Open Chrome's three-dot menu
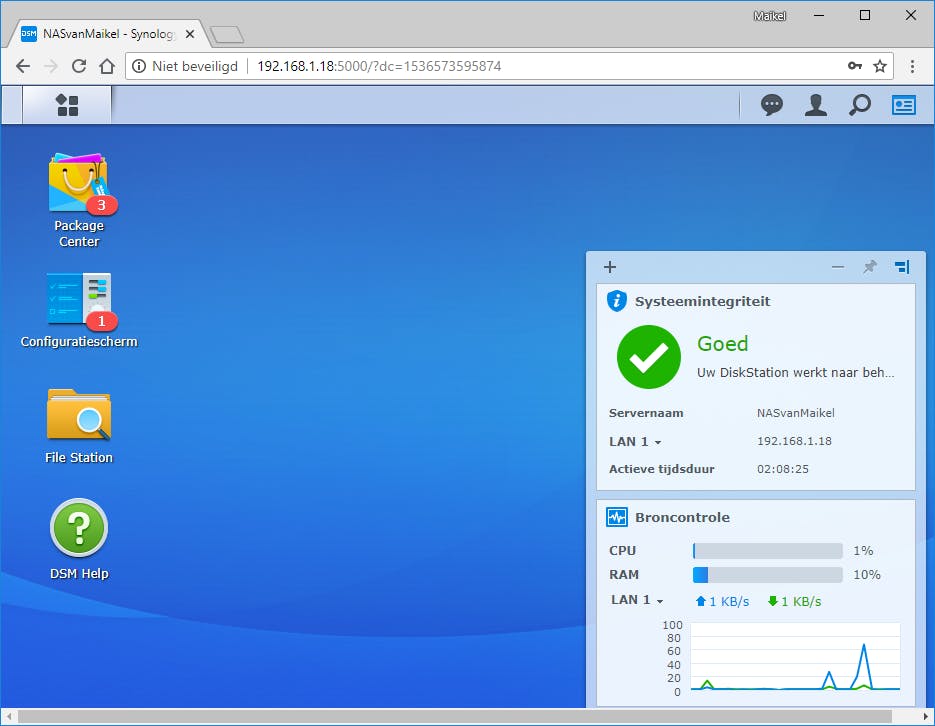Image resolution: width=935 pixels, height=726 pixels. (x=912, y=66)
